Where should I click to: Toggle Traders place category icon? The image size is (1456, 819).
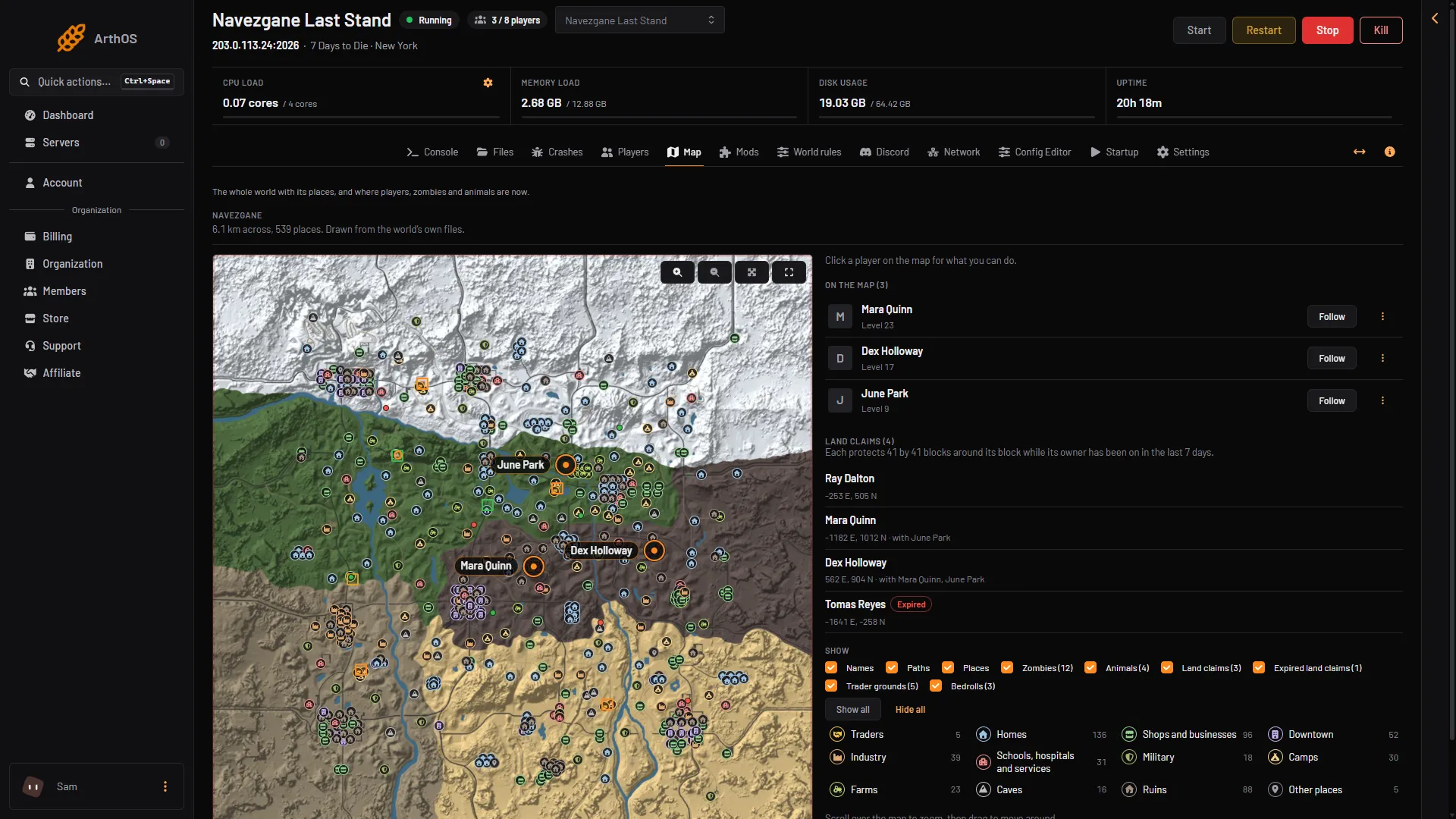click(837, 734)
